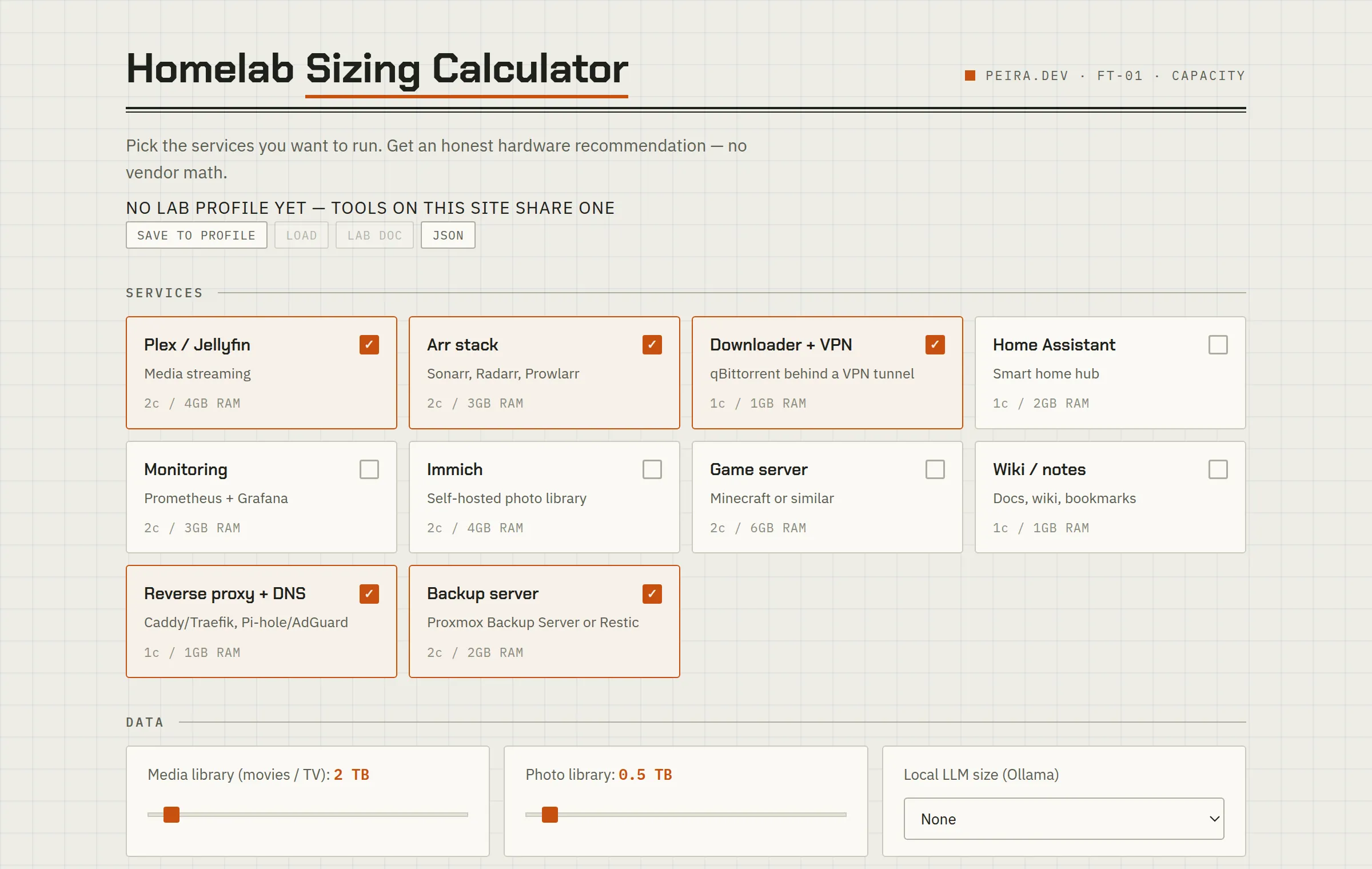This screenshot has width=1372, height=869.
Task: Click 'Proxmox Backup Server or Restic' text
Action: point(533,622)
